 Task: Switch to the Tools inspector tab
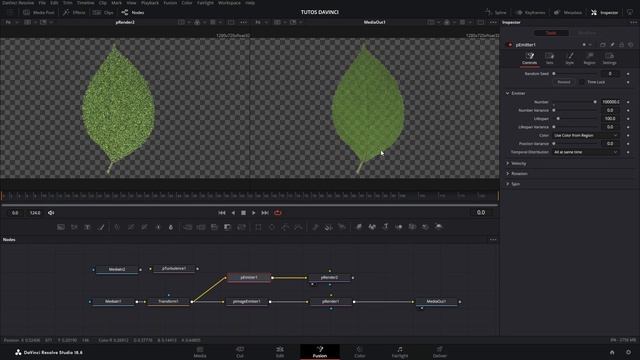[551, 33]
